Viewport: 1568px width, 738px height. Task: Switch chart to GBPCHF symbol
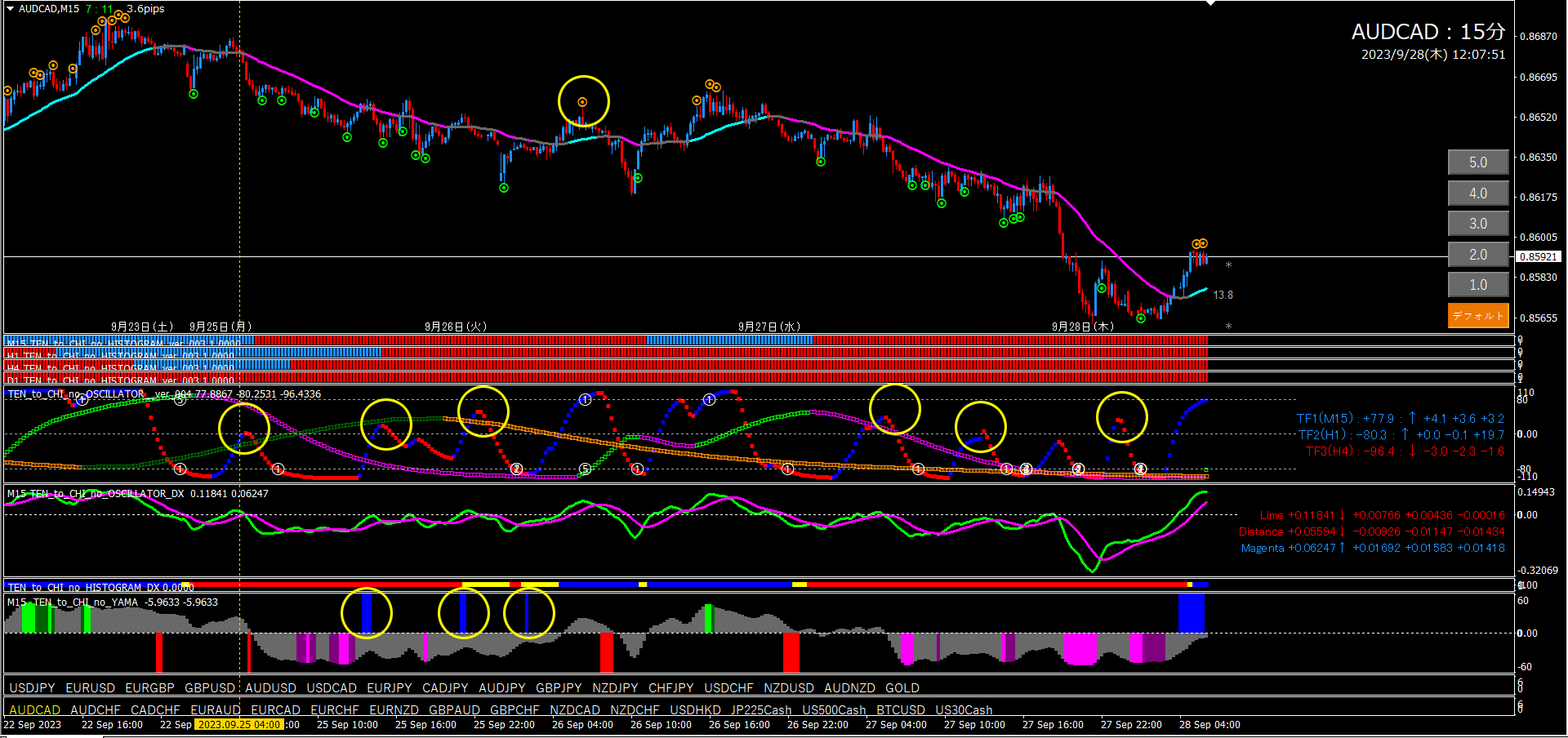[x=514, y=710]
